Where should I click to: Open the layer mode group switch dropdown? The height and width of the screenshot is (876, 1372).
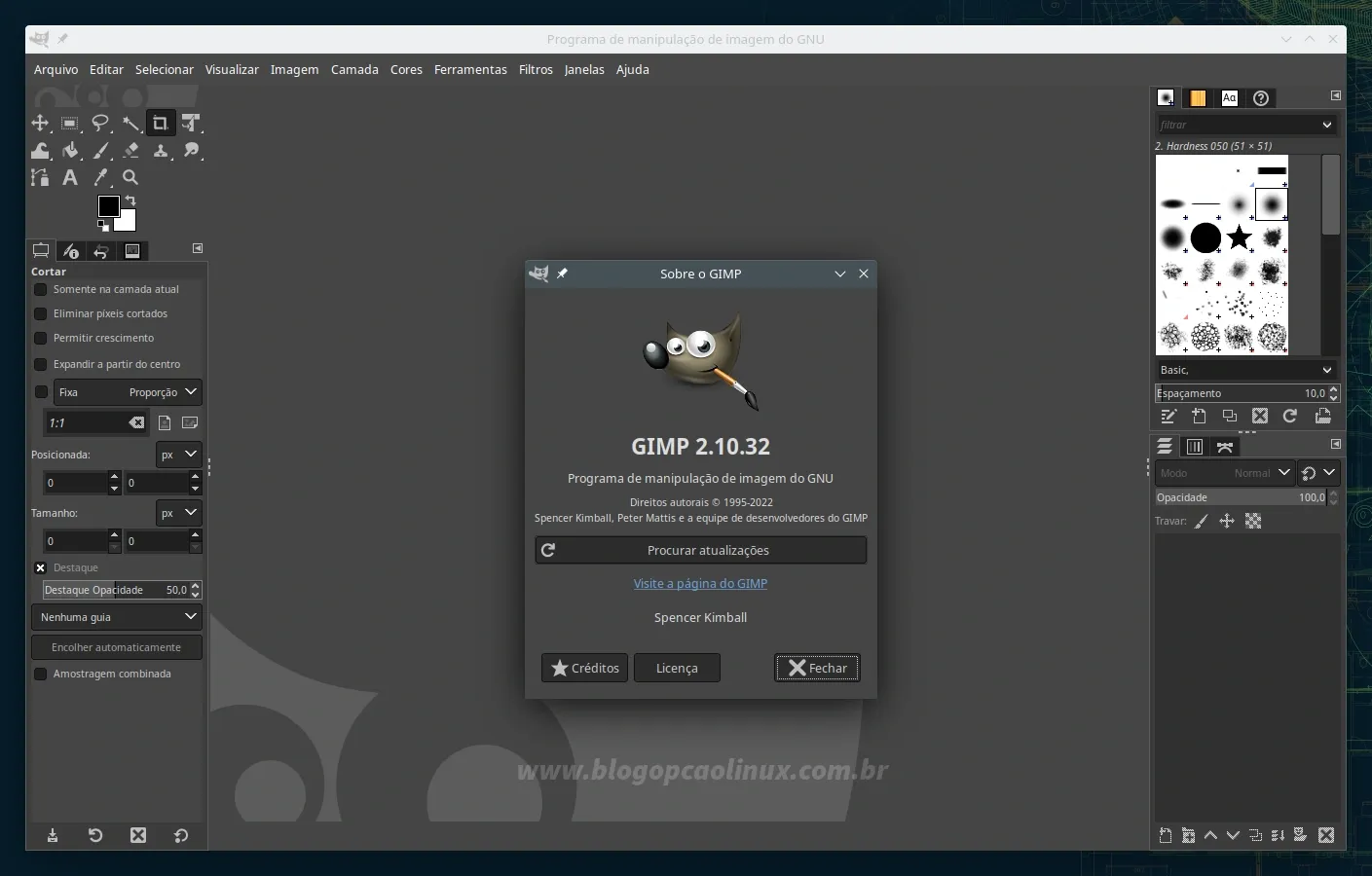(x=1319, y=473)
